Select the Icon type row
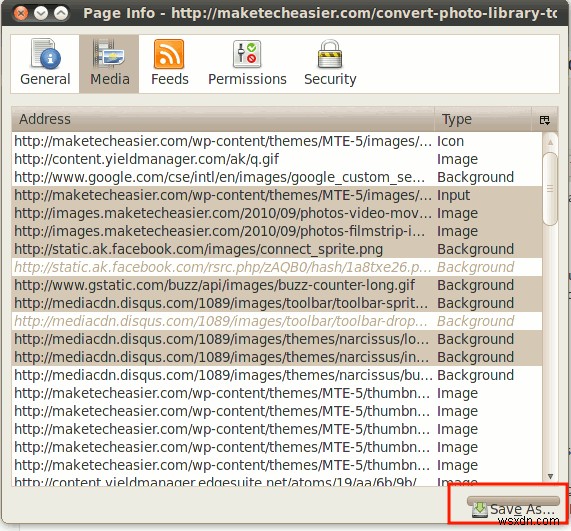 coord(277,141)
